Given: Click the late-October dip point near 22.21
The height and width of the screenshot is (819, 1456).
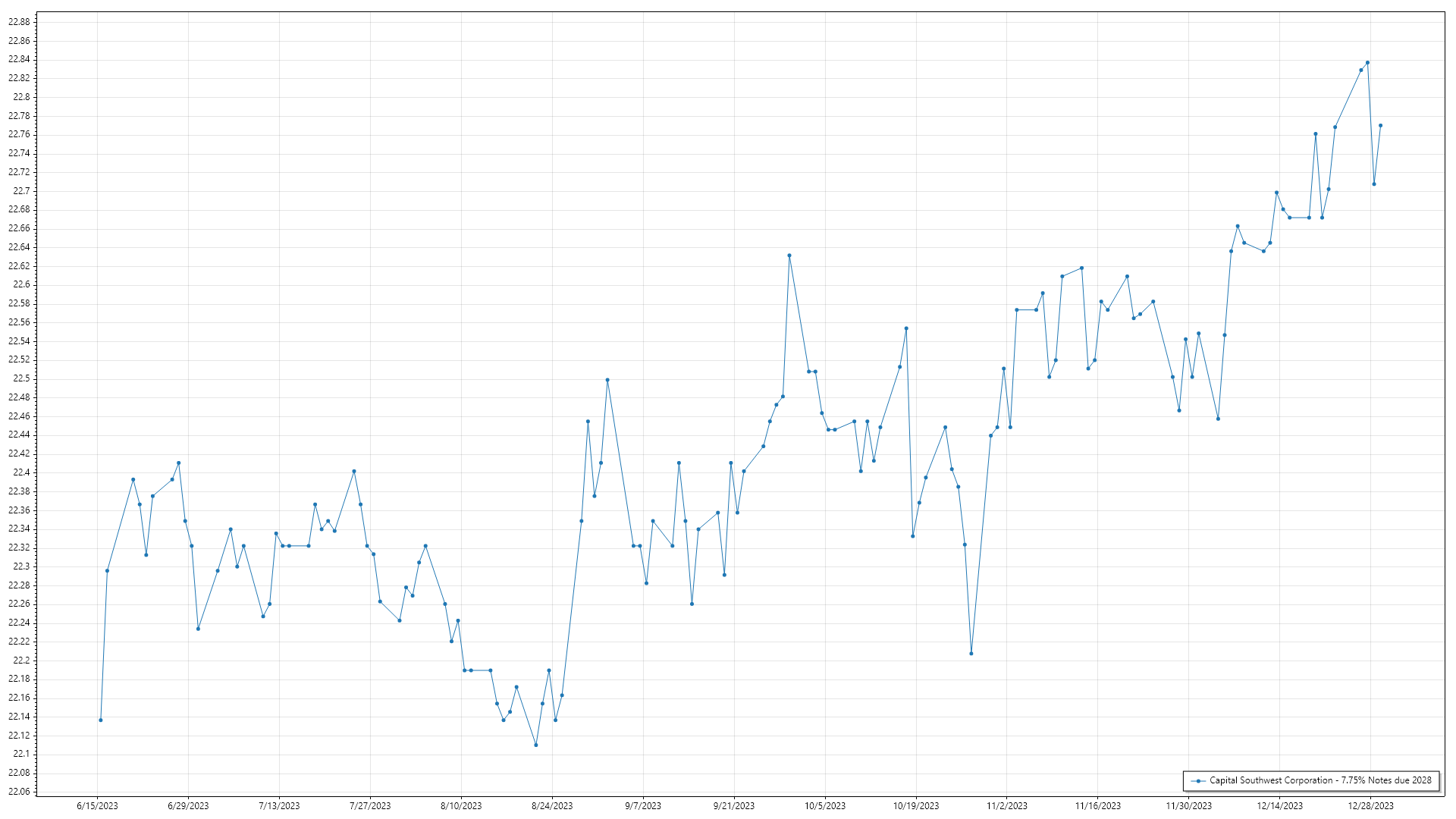Looking at the screenshot, I should tap(971, 654).
